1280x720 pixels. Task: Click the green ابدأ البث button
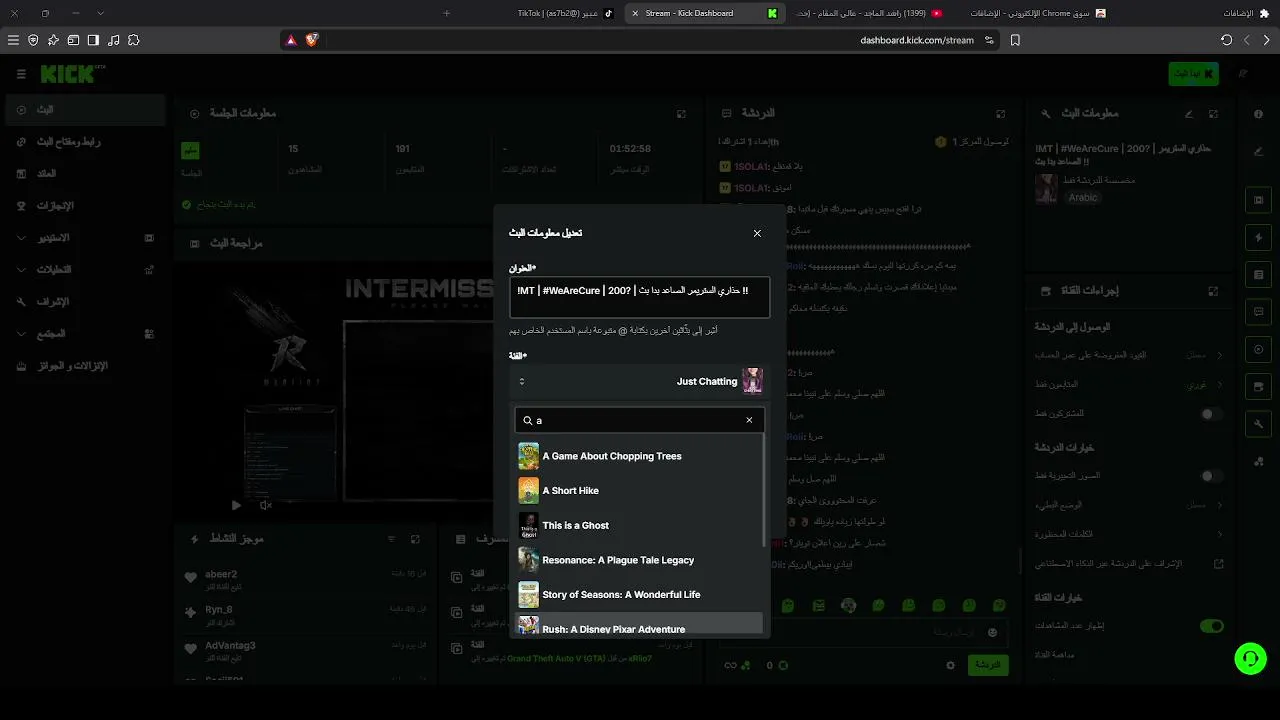point(1193,74)
